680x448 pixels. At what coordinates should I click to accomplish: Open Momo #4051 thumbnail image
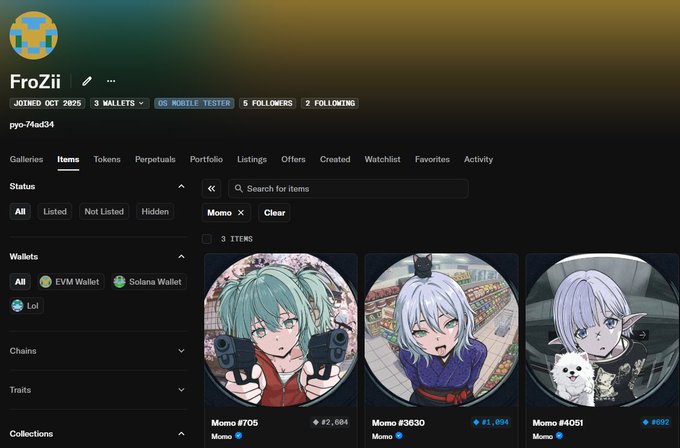[602, 330]
